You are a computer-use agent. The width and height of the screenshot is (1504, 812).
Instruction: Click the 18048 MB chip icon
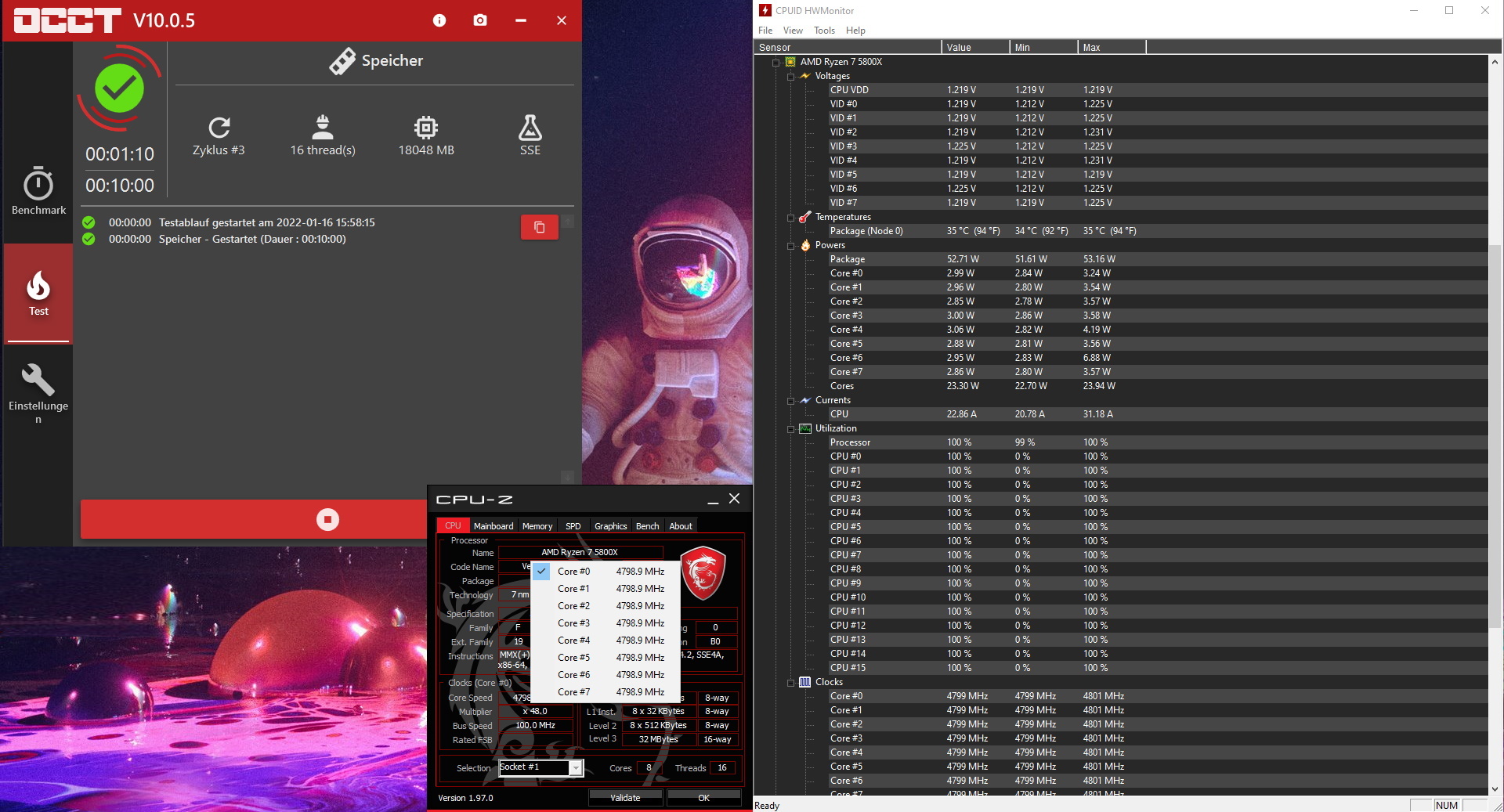(x=426, y=127)
